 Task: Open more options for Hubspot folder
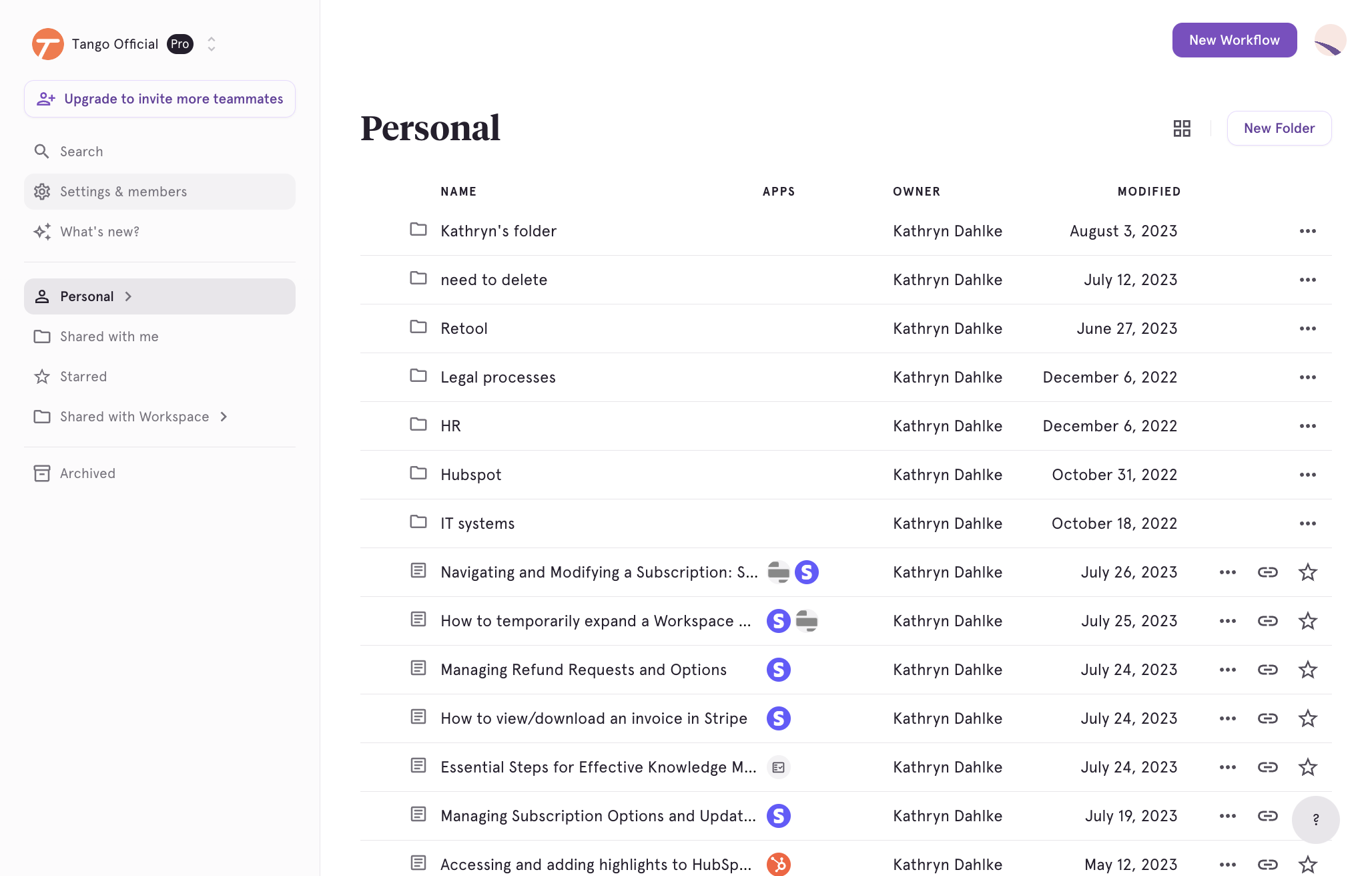pos(1307,475)
